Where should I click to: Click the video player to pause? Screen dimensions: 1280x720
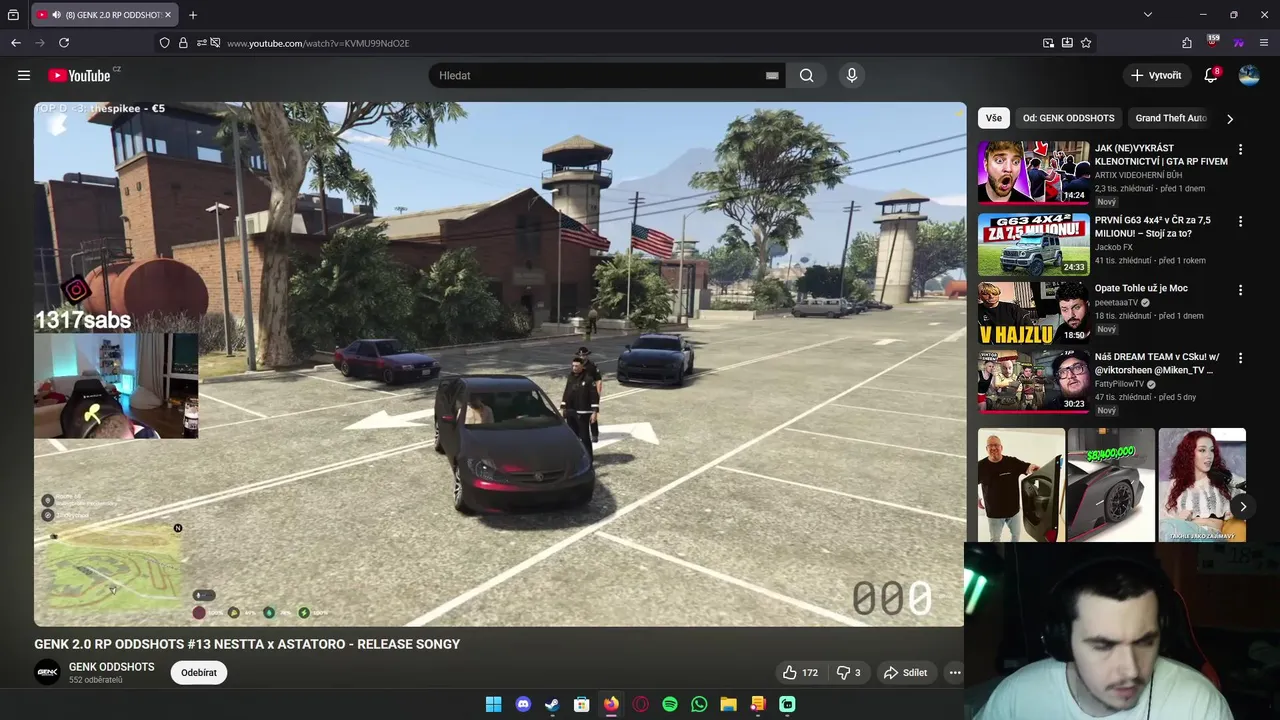[500, 364]
